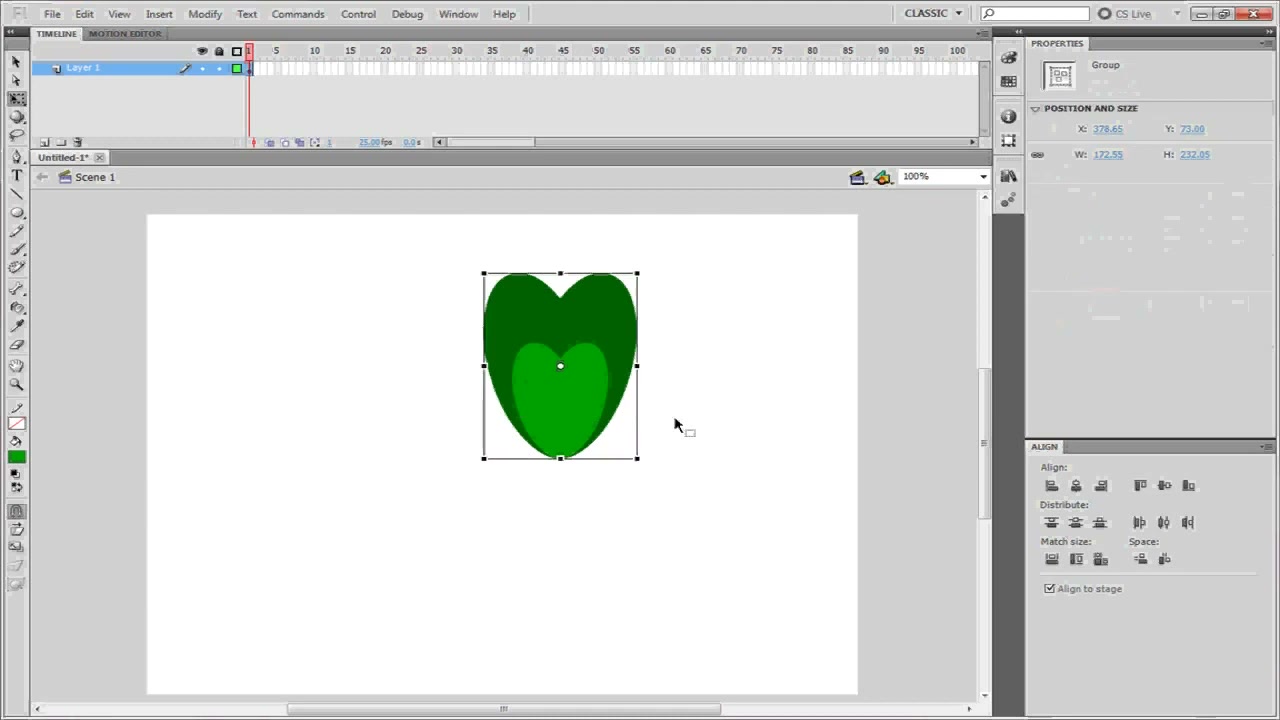Activate the Zoom magnifier tool
This screenshot has height=720, width=1280.
[16, 385]
